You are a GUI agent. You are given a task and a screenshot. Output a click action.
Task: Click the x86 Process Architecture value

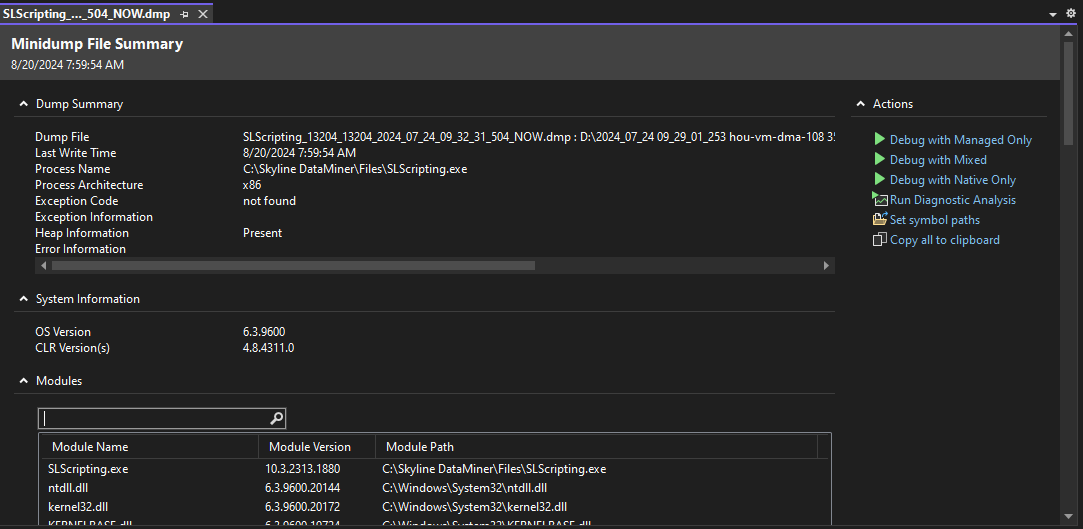tap(252, 185)
